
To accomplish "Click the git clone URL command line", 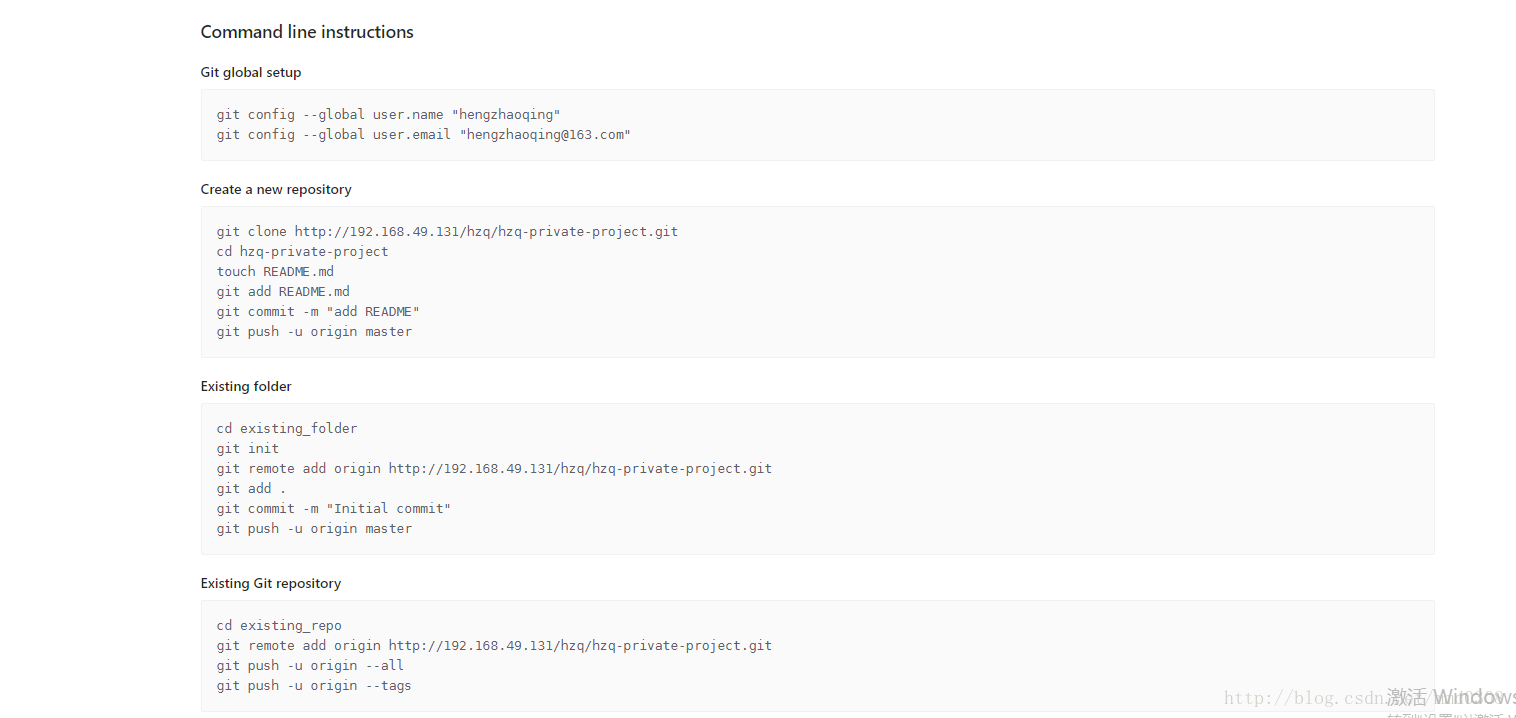I will (447, 232).
